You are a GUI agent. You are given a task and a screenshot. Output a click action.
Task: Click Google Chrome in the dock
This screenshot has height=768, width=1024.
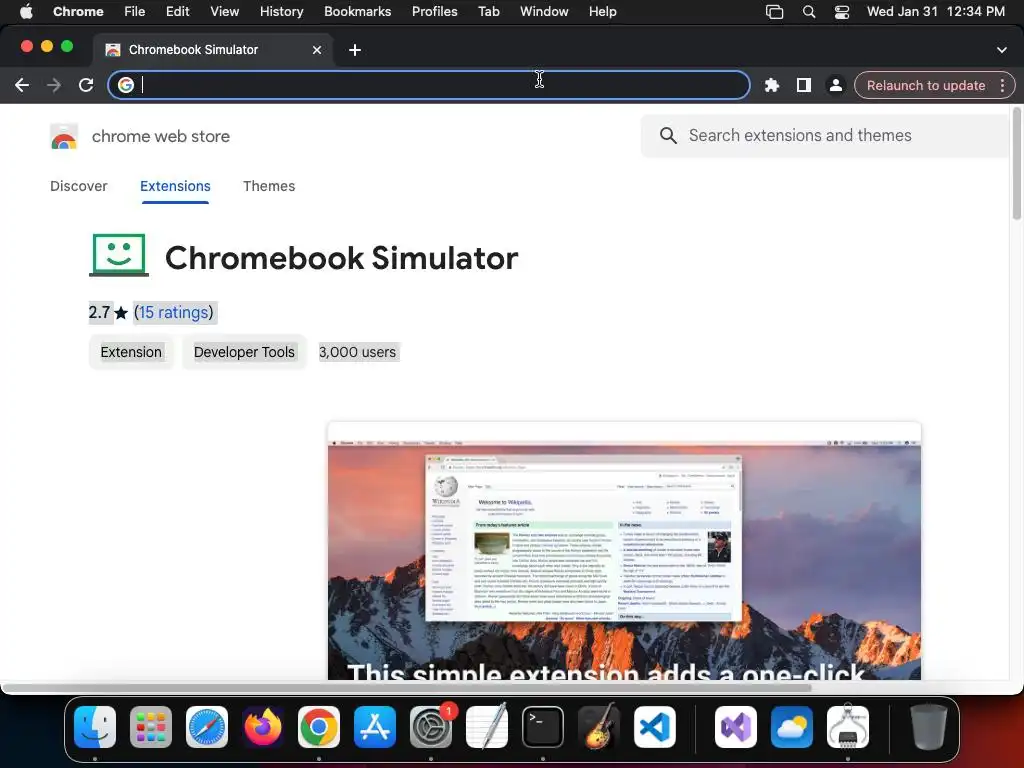pyautogui.click(x=319, y=727)
